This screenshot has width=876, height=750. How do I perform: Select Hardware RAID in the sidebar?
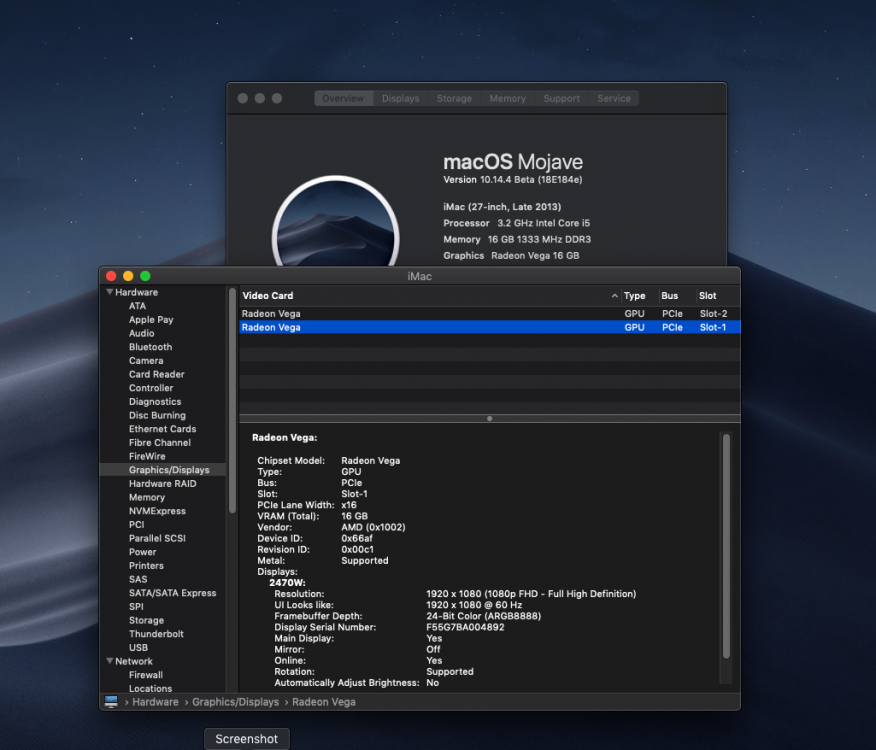tap(163, 483)
